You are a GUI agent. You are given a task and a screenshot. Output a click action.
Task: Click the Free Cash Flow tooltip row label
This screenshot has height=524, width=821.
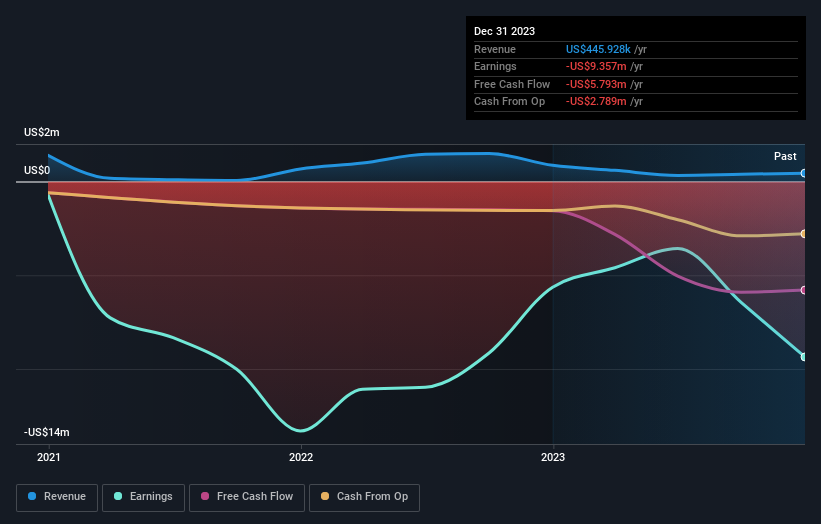click(x=512, y=84)
